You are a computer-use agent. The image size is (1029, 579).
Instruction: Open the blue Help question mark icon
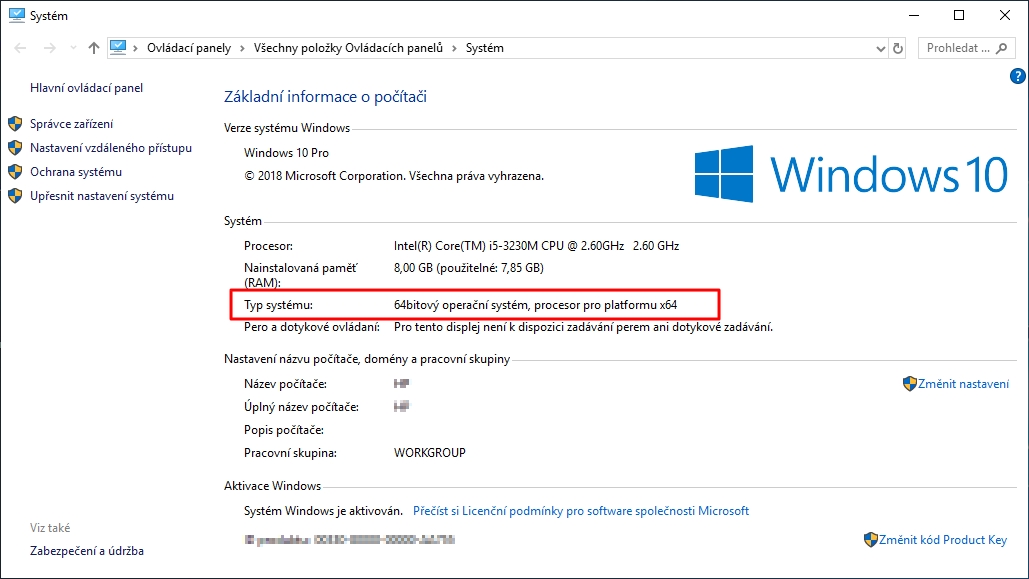coord(1018,76)
